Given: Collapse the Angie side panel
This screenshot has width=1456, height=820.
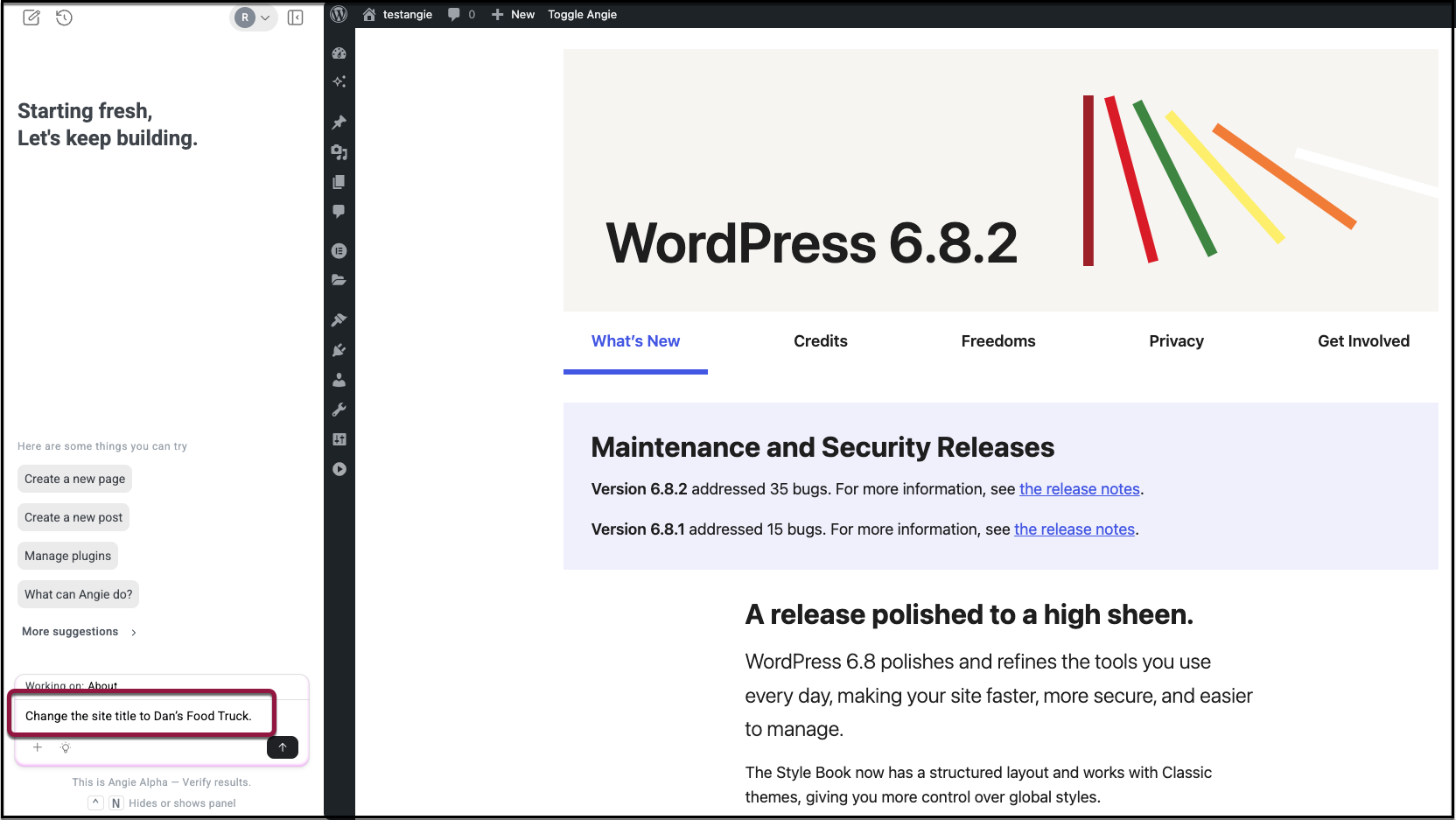Looking at the screenshot, I should (x=296, y=18).
